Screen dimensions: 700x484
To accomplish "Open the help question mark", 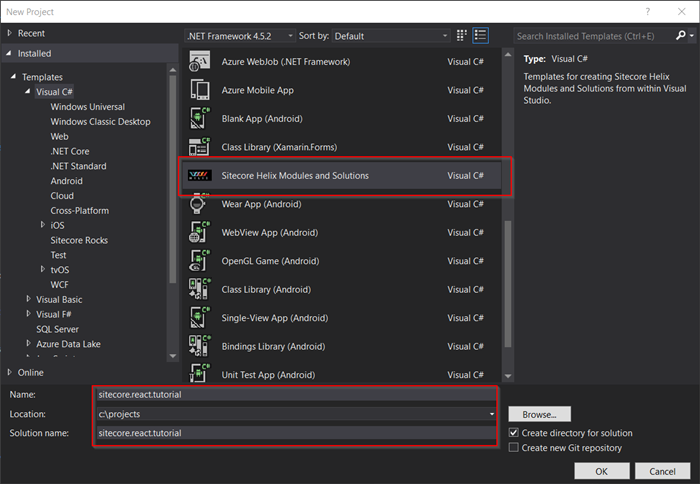I will pyautogui.click(x=648, y=12).
